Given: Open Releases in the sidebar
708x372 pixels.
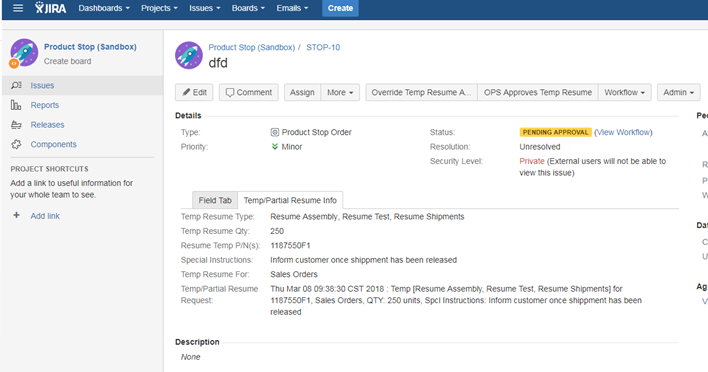Looking at the screenshot, I should pyautogui.click(x=47, y=125).
